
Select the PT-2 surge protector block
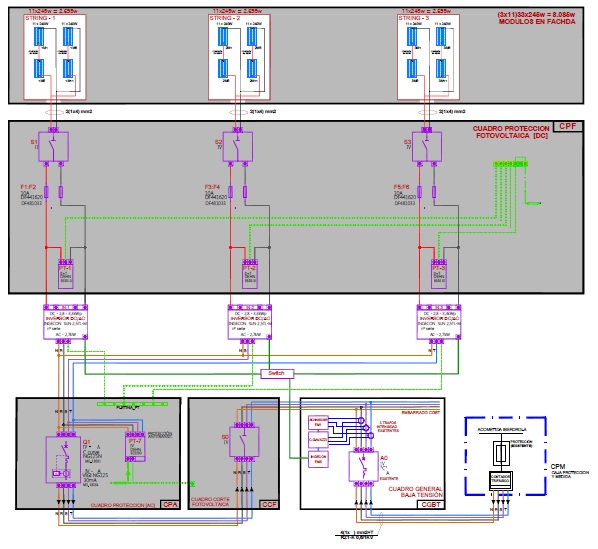250,274
